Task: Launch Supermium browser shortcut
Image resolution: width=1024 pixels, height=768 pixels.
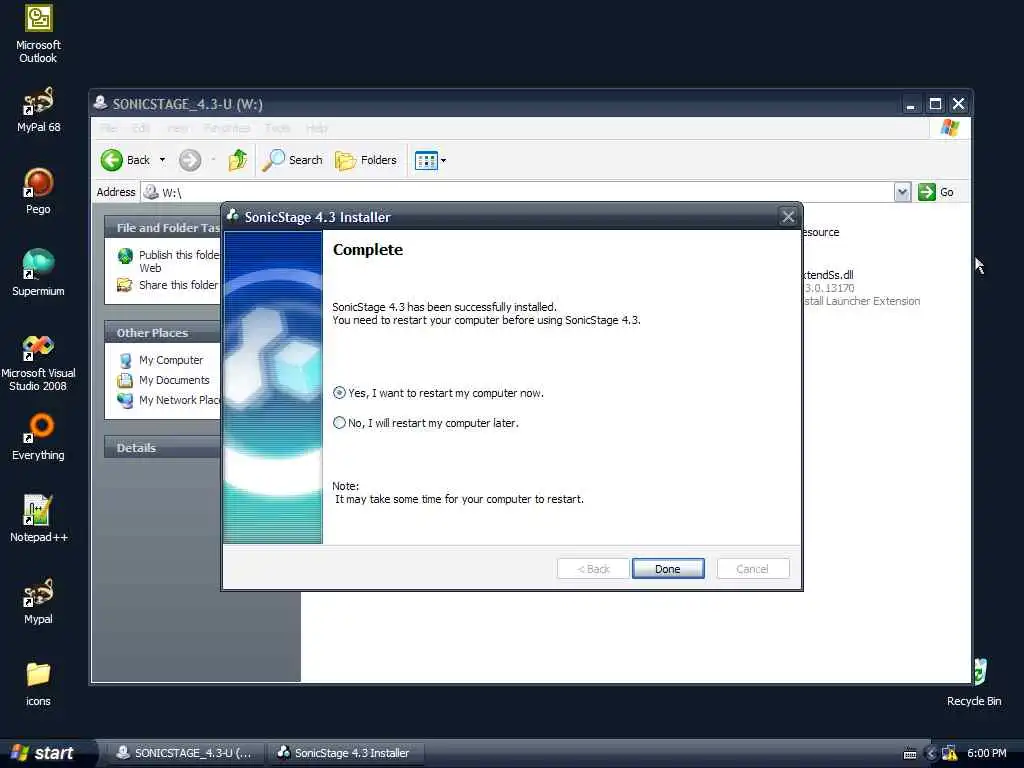Action: coord(38,272)
